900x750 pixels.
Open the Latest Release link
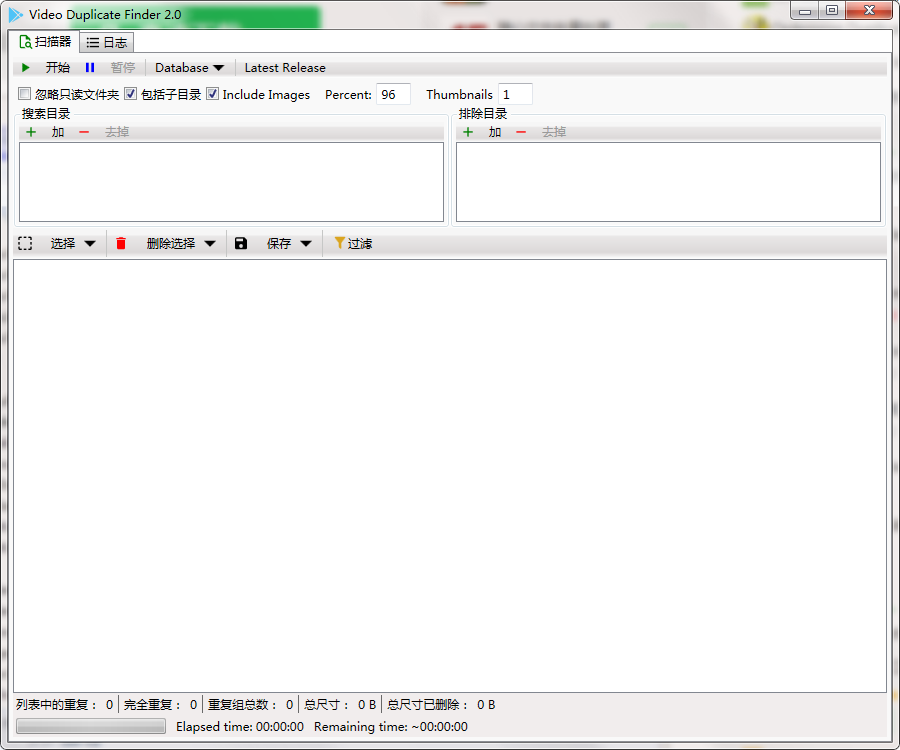[285, 68]
